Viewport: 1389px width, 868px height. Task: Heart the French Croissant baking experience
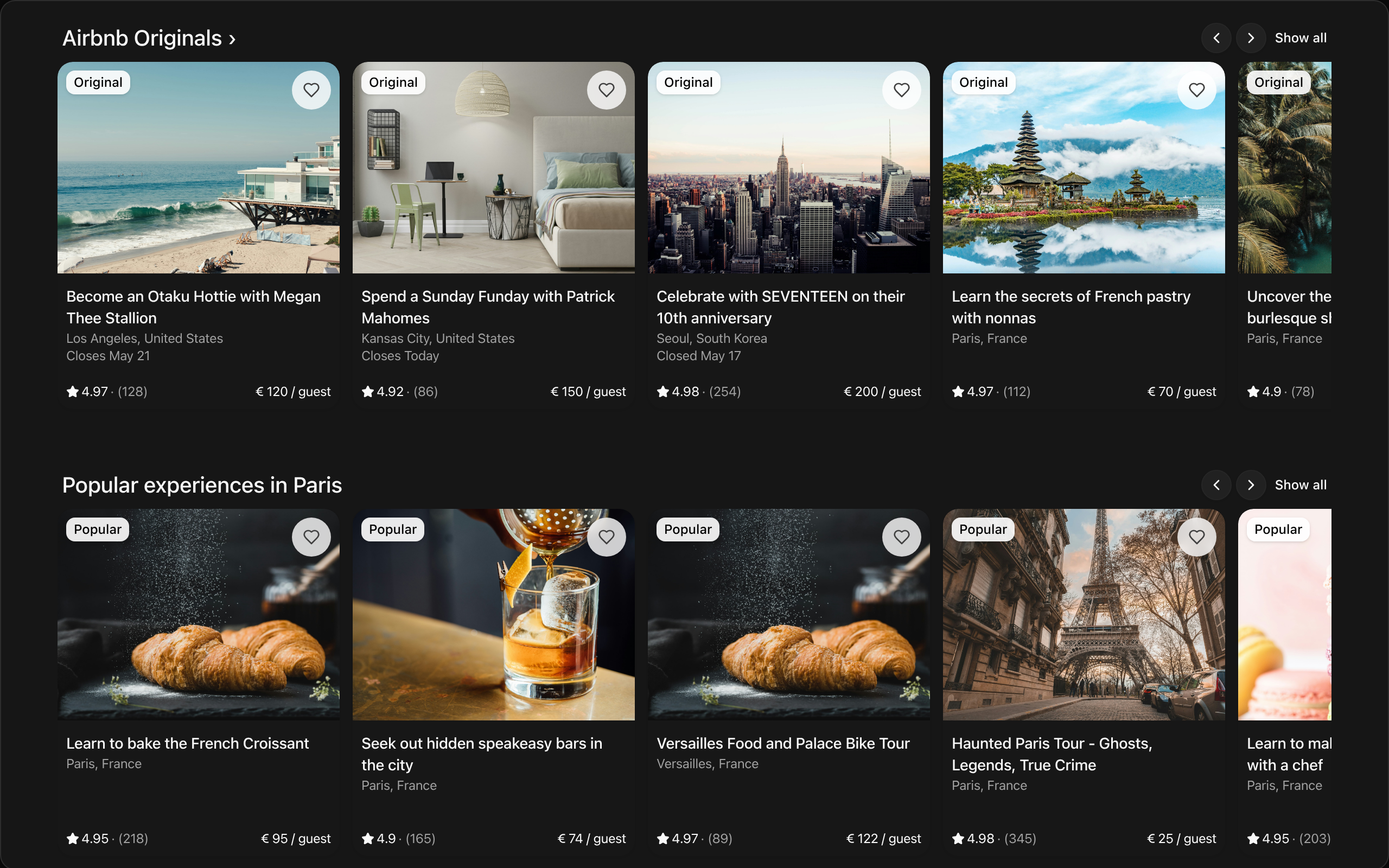pos(311,537)
